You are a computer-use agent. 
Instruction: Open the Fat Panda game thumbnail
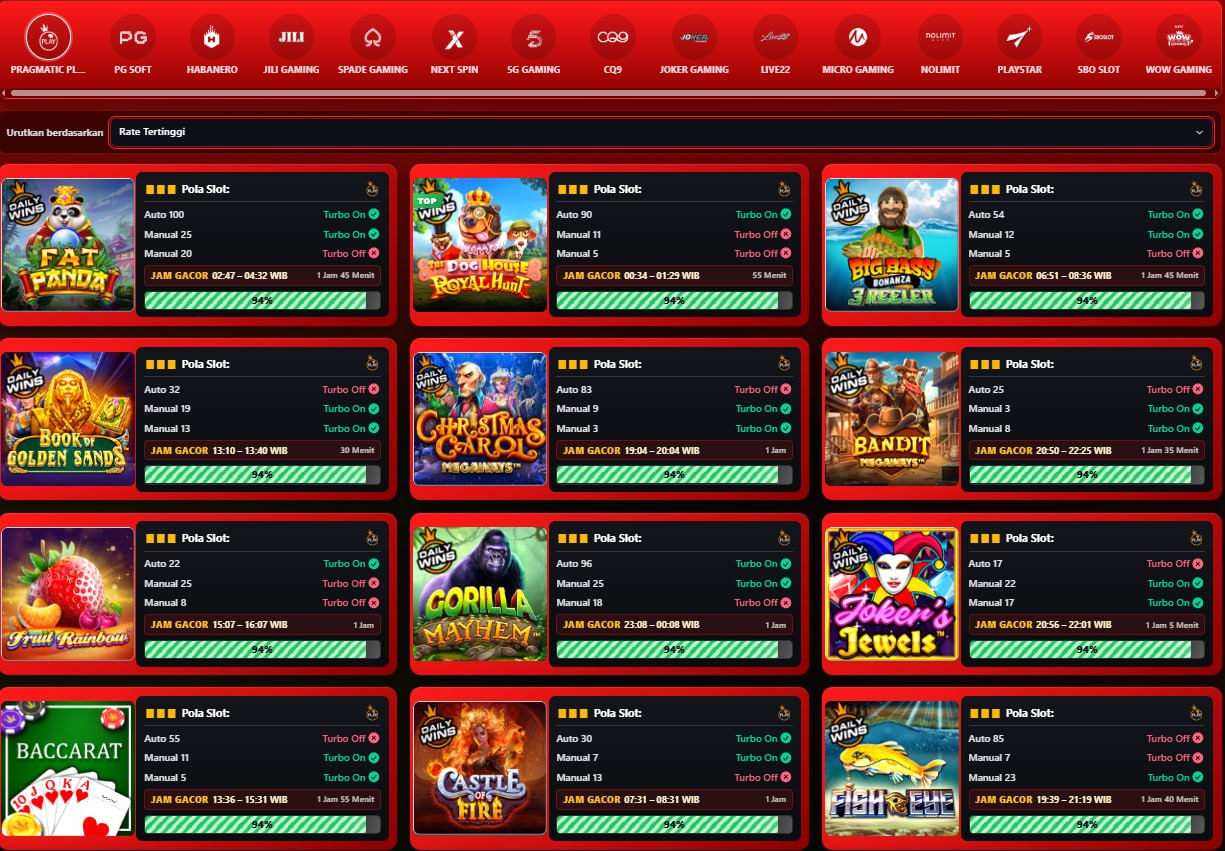tap(68, 245)
